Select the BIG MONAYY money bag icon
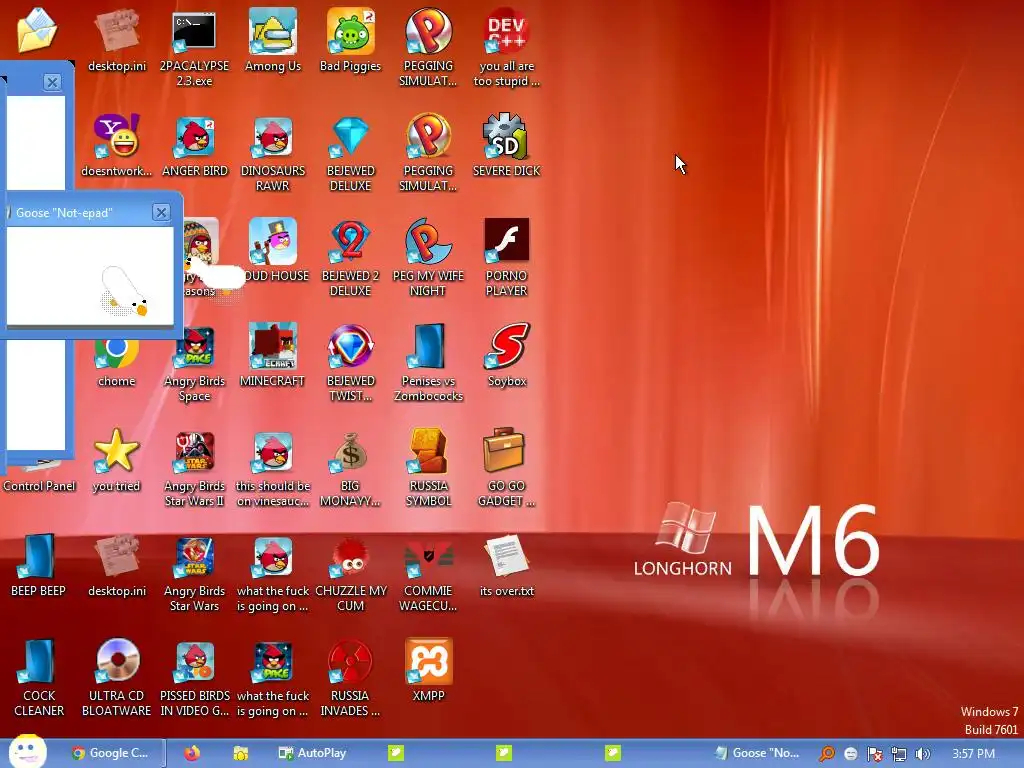Viewport: 1024px width, 768px height. (x=350, y=452)
